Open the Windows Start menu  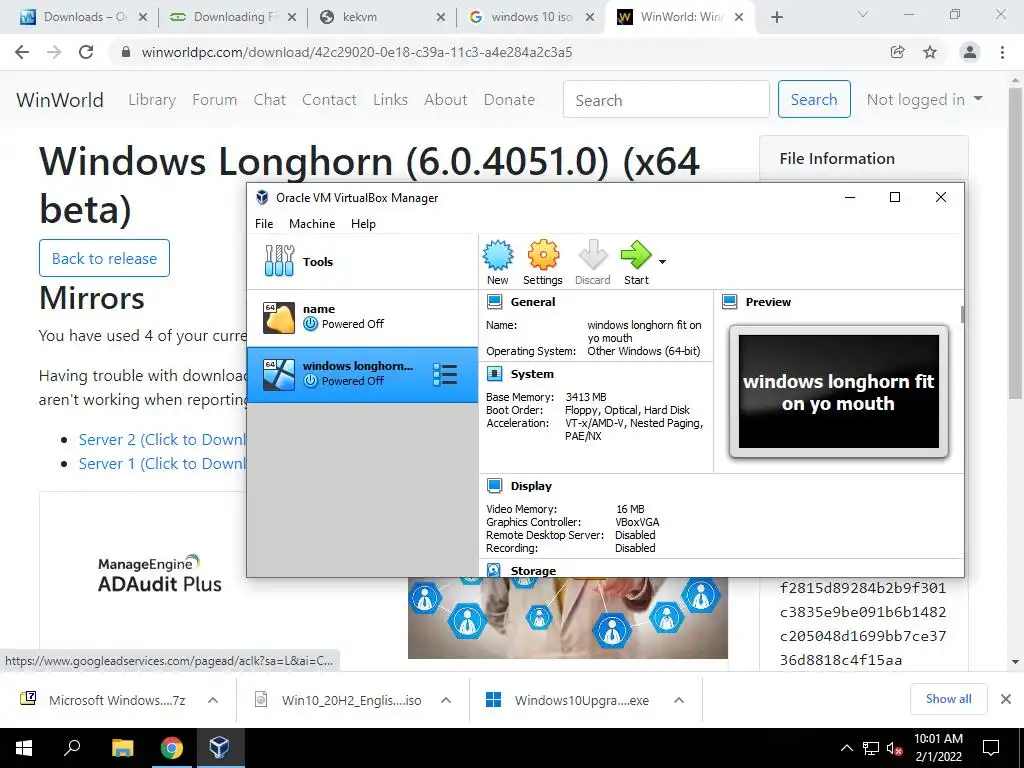point(24,748)
